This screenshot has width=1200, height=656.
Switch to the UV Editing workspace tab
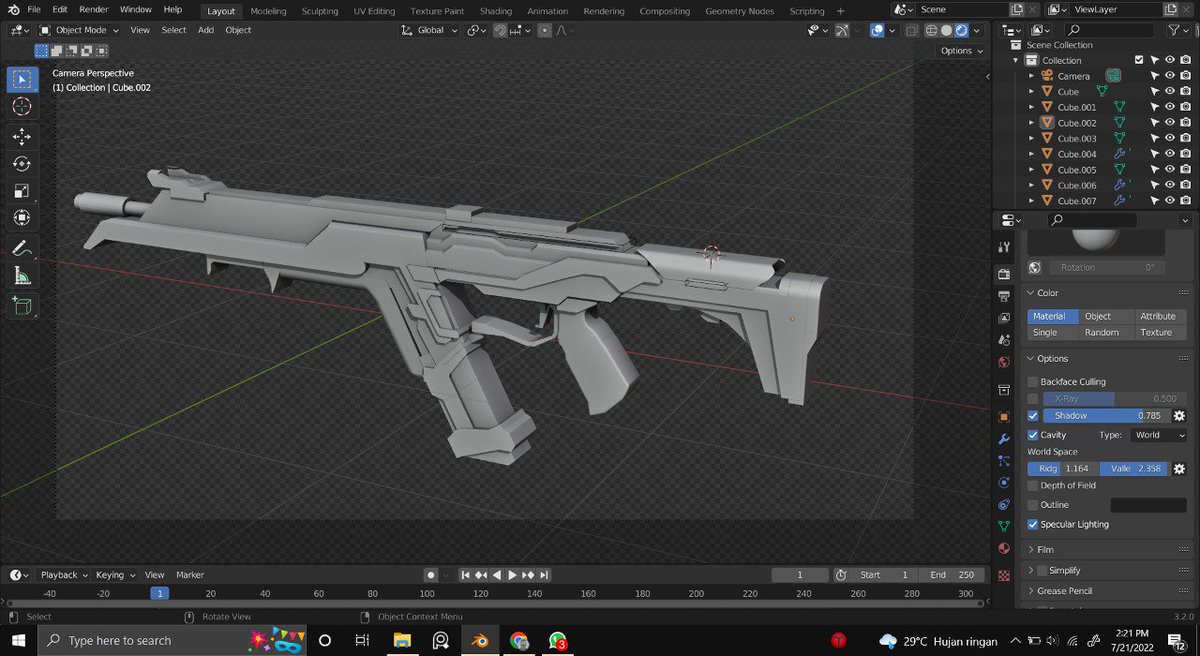pyautogui.click(x=374, y=11)
